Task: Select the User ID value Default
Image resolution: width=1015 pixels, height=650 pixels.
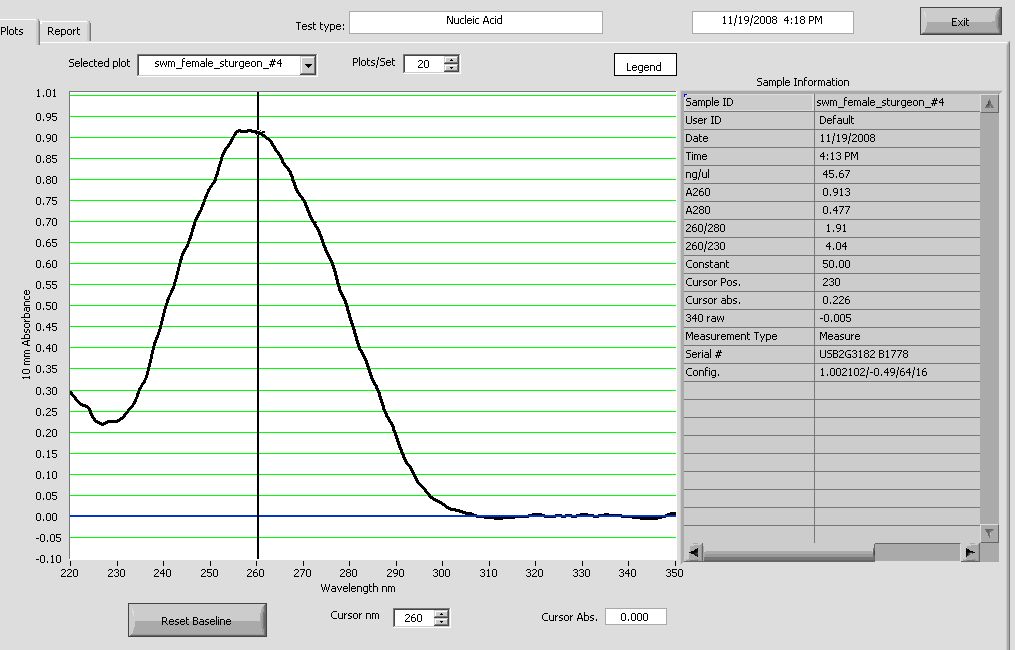Action: (836, 120)
